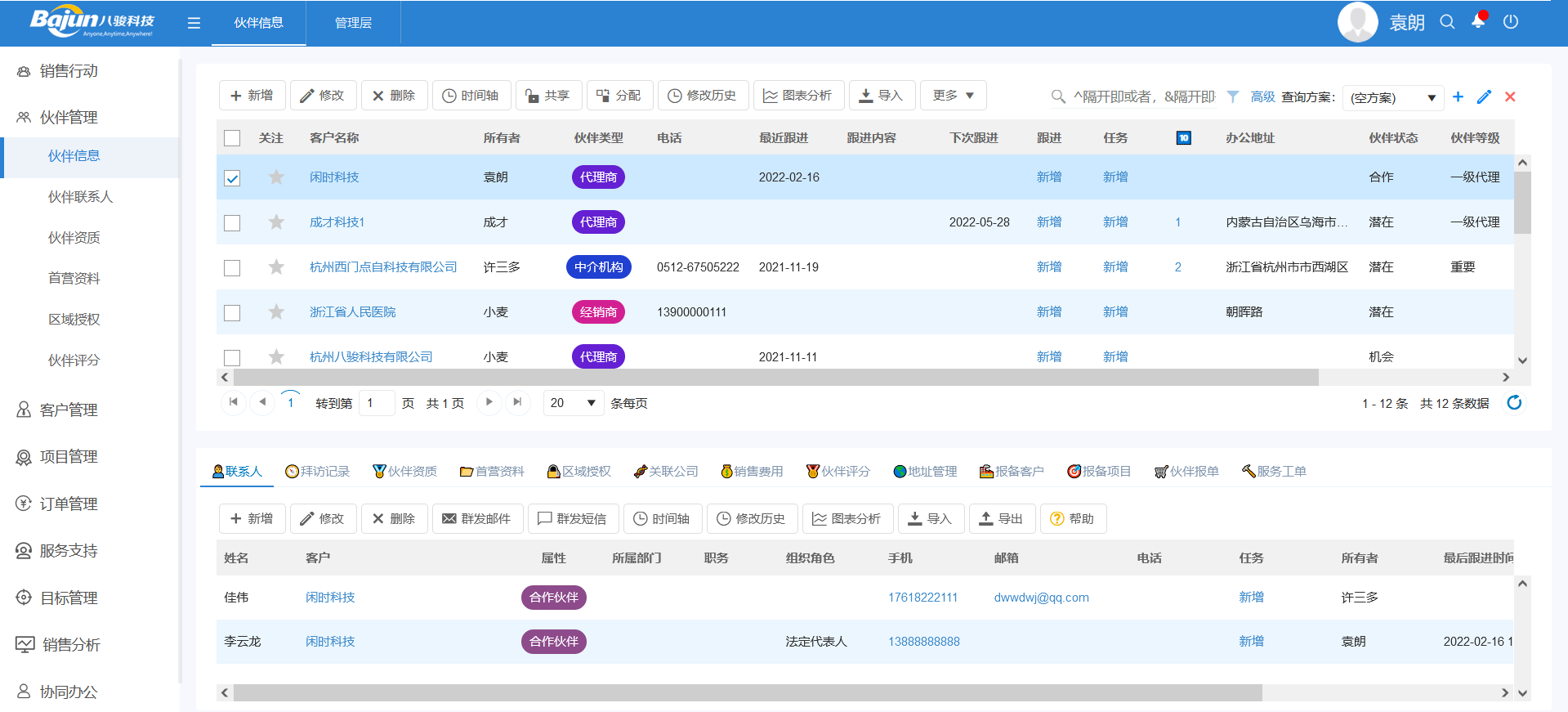Click the red X delete-scheme icon
The width and height of the screenshot is (1568, 712).
[1510, 96]
